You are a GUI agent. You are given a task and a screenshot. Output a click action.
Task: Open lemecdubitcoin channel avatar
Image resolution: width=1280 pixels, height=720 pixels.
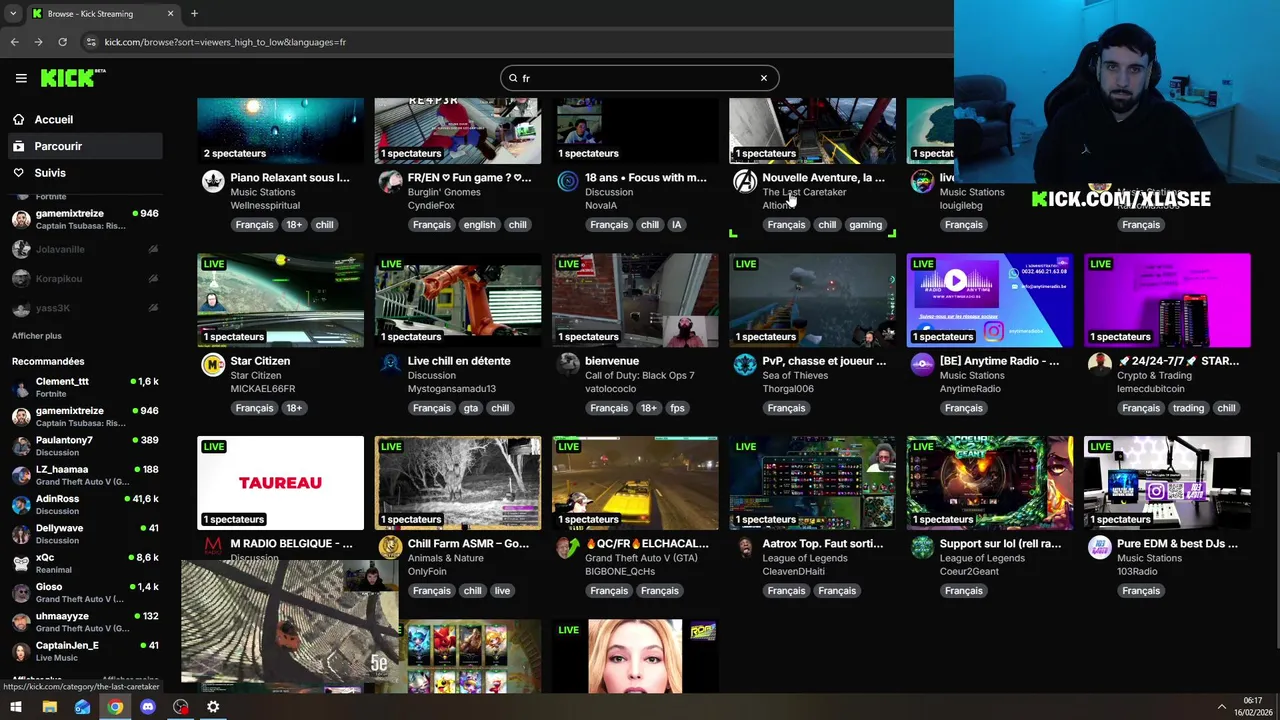point(1100,365)
